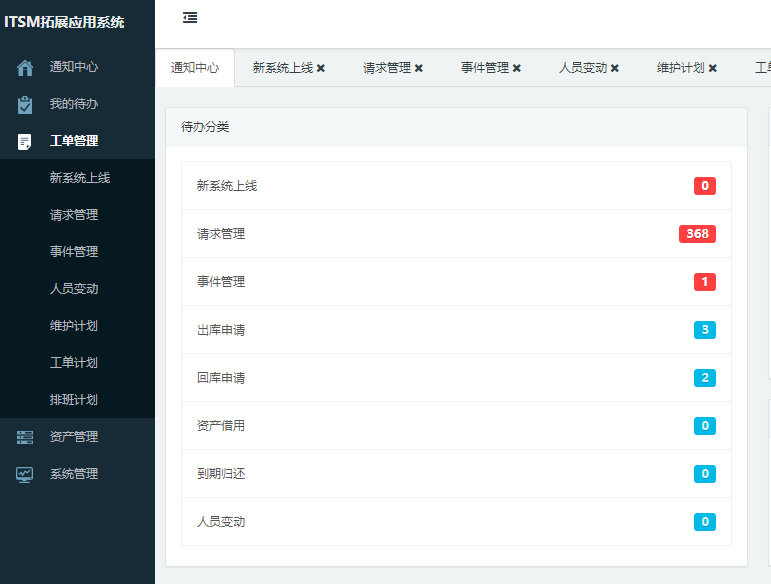771x584 pixels.
Task: Close the 维护计划 tab
Action: click(x=712, y=68)
